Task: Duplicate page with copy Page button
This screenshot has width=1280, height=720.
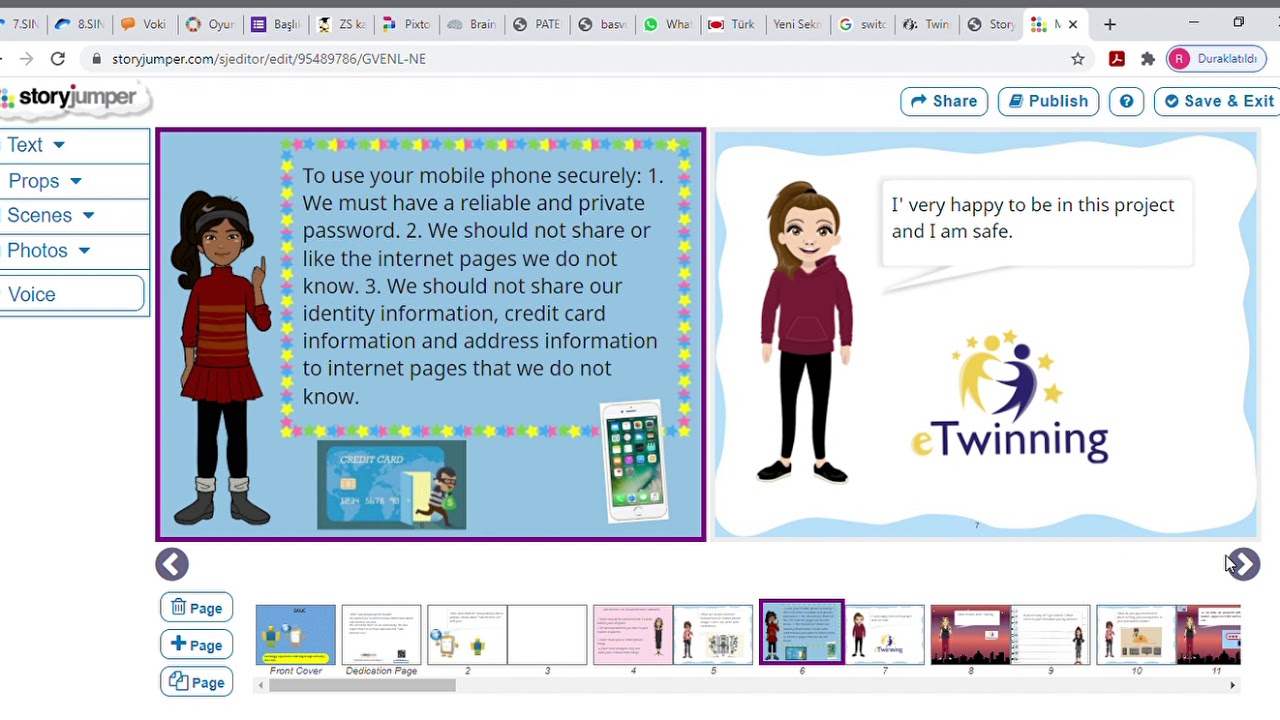Action: click(196, 682)
